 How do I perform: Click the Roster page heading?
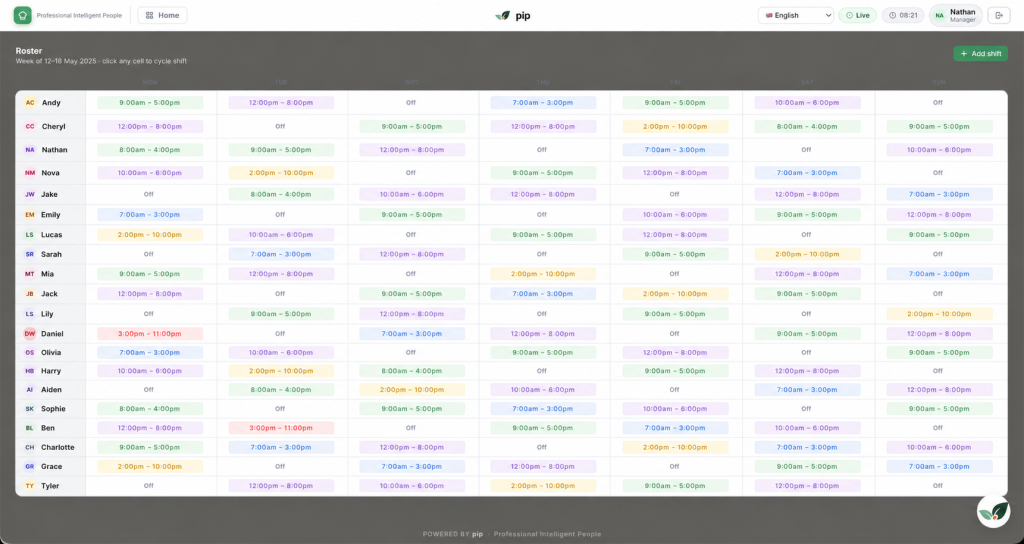(x=29, y=51)
